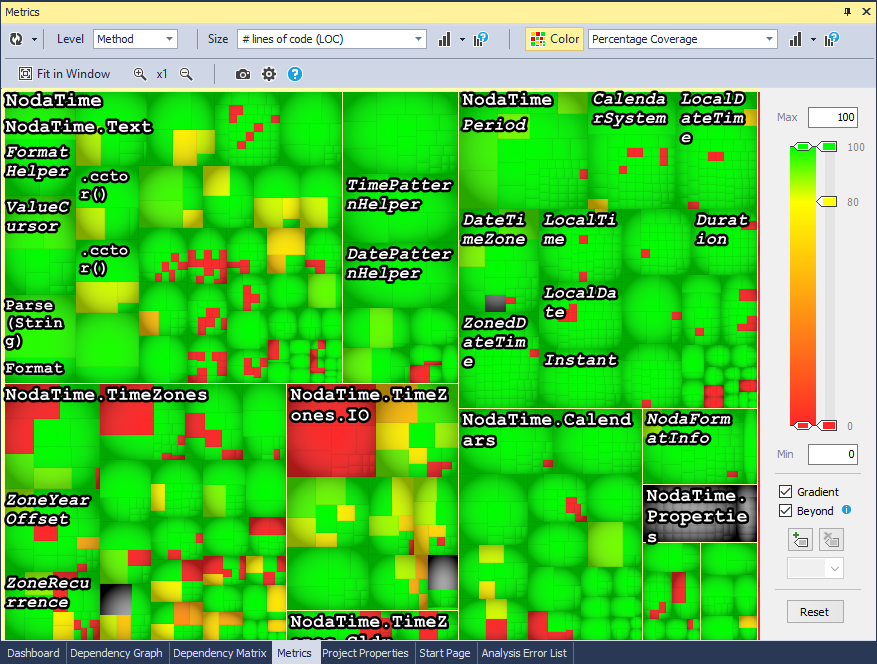This screenshot has width=877, height=664.
Task: Open the Size metric dropdown (lines of code)
Action: [x=332, y=39]
